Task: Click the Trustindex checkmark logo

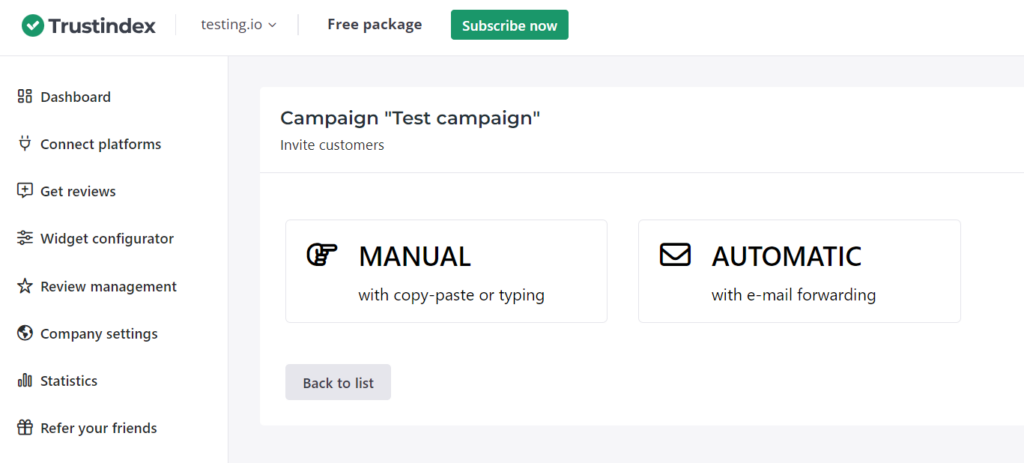Action: click(x=33, y=25)
